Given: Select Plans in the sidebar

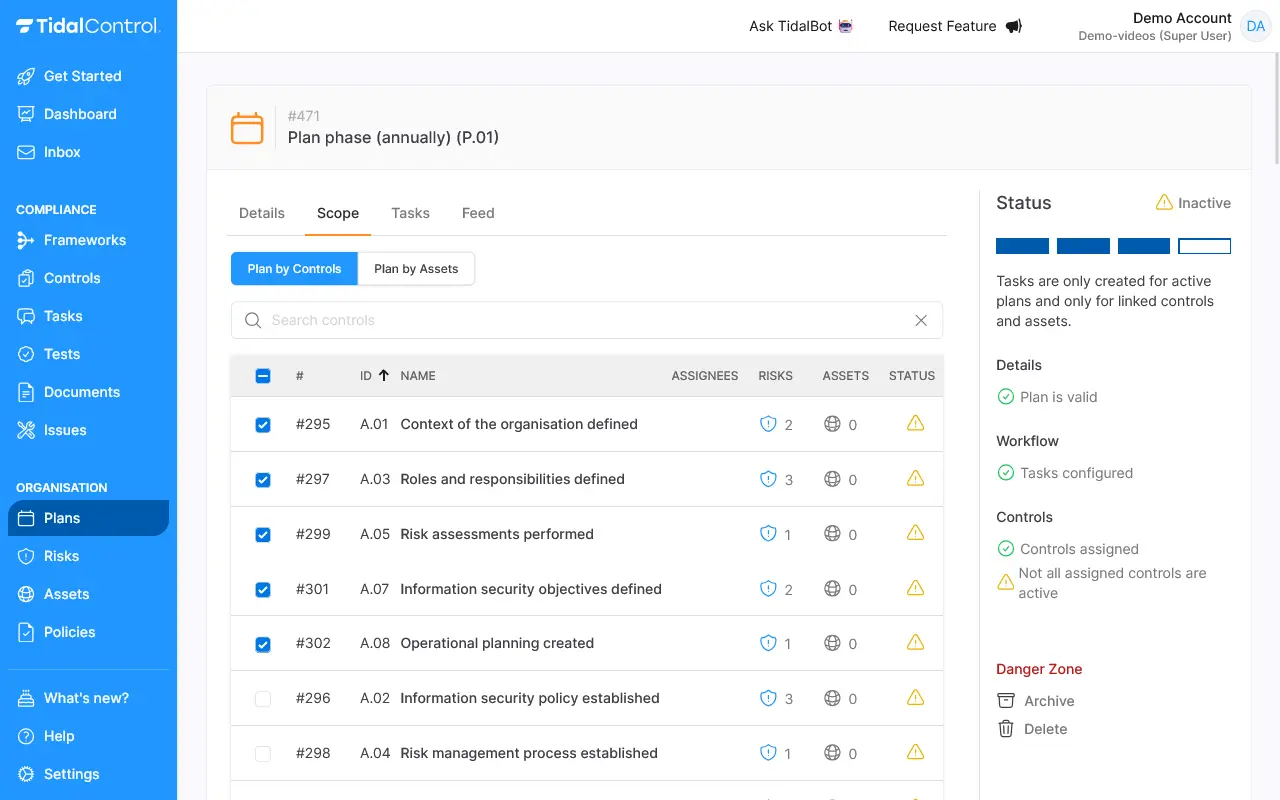Looking at the screenshot, I should point(88,518).
